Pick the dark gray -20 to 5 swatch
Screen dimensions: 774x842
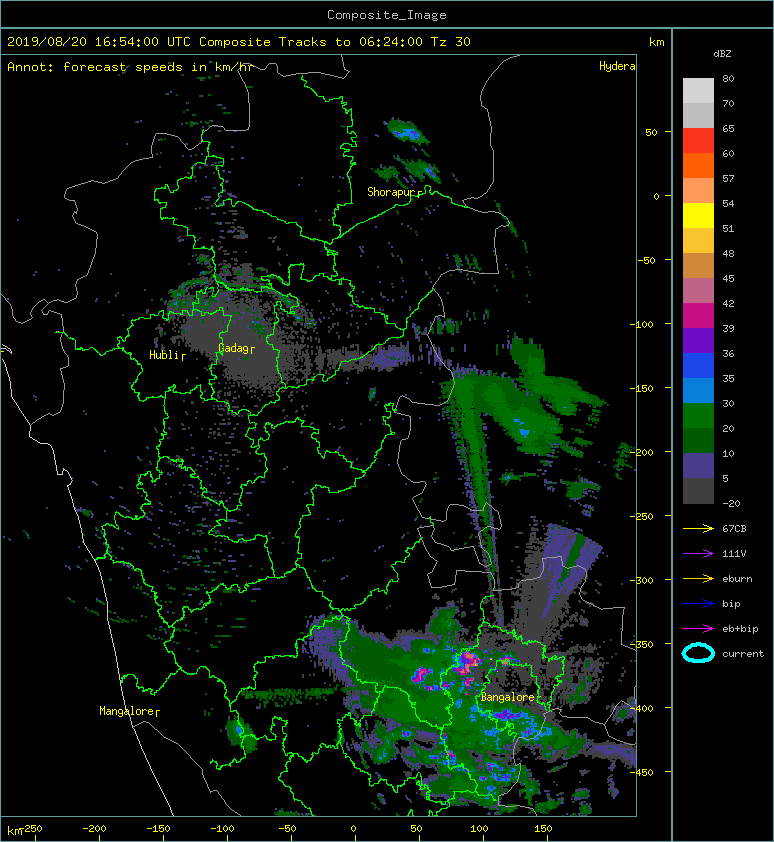coord(698,490)
